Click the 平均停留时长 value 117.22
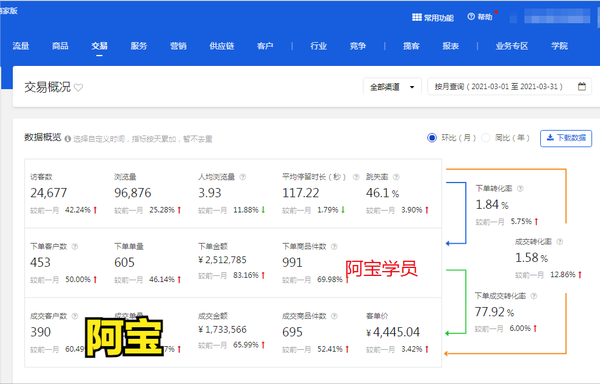The height and width of the screenshot is (384, 600). [301, 193]
